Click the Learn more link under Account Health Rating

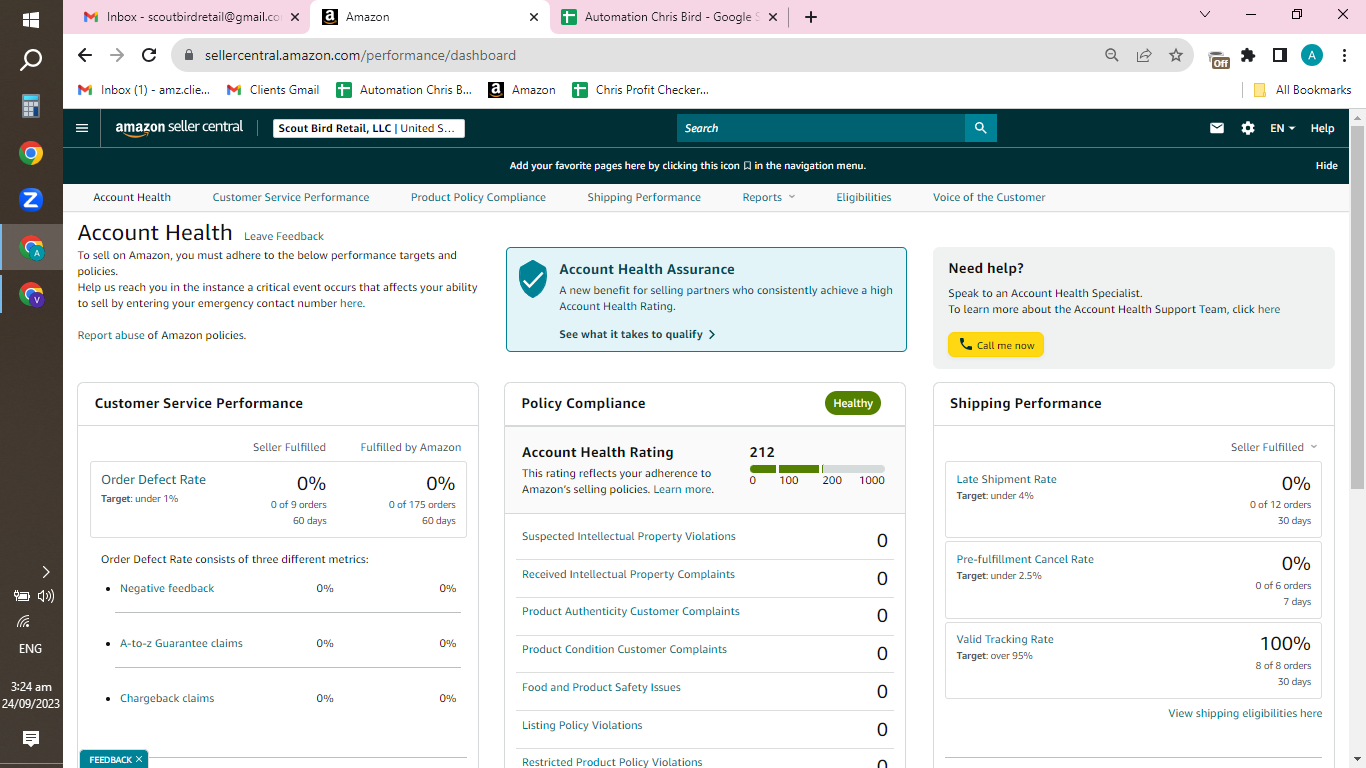[682, 489]
